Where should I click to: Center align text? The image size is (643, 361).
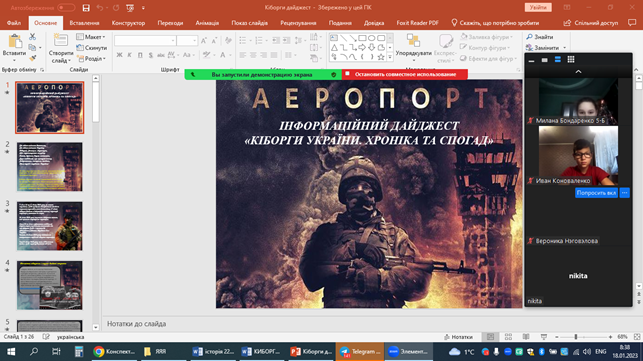click(253, 55)
